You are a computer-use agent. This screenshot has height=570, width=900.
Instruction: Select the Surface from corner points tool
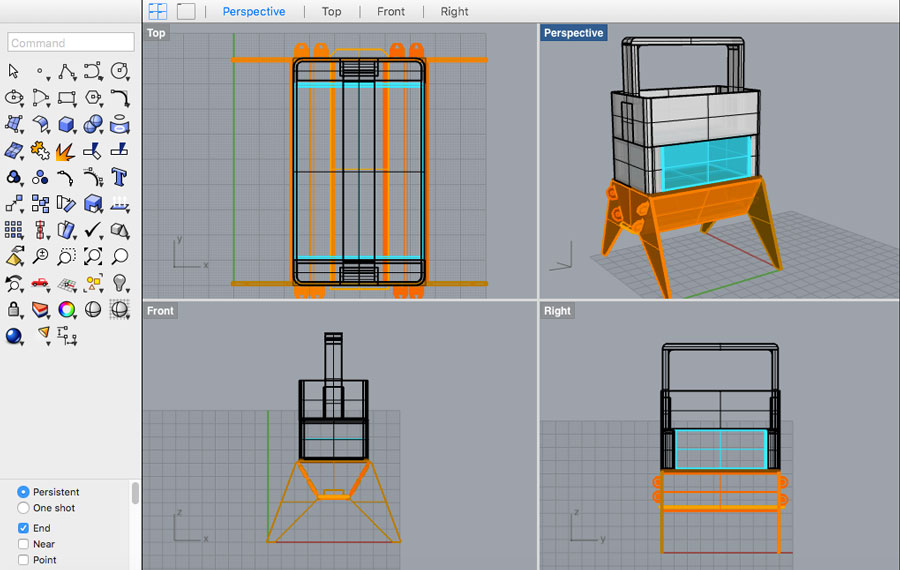(14, 123)
